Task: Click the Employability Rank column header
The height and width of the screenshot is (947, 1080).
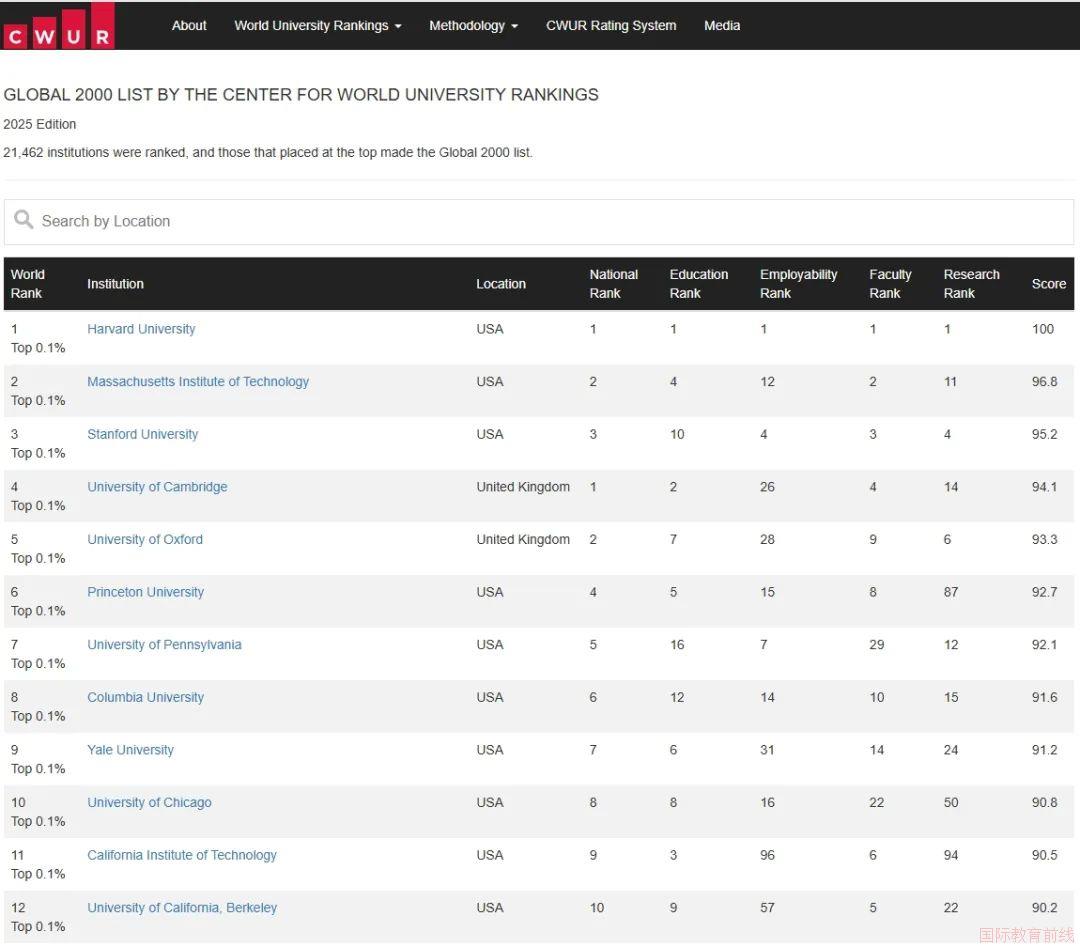Action: (x=798, y=284)
